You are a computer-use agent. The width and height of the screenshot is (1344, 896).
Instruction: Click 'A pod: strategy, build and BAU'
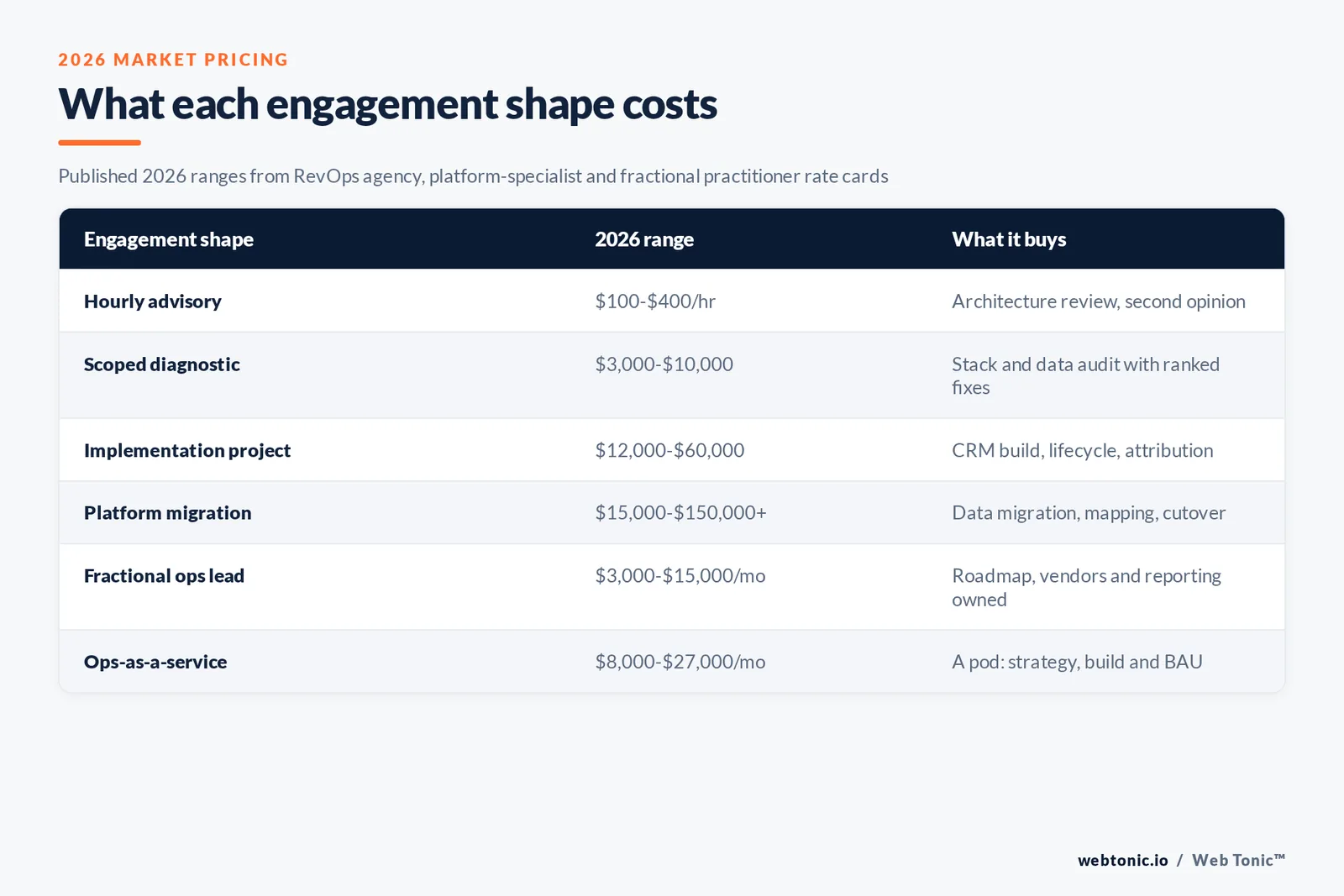coord(1077,662)
